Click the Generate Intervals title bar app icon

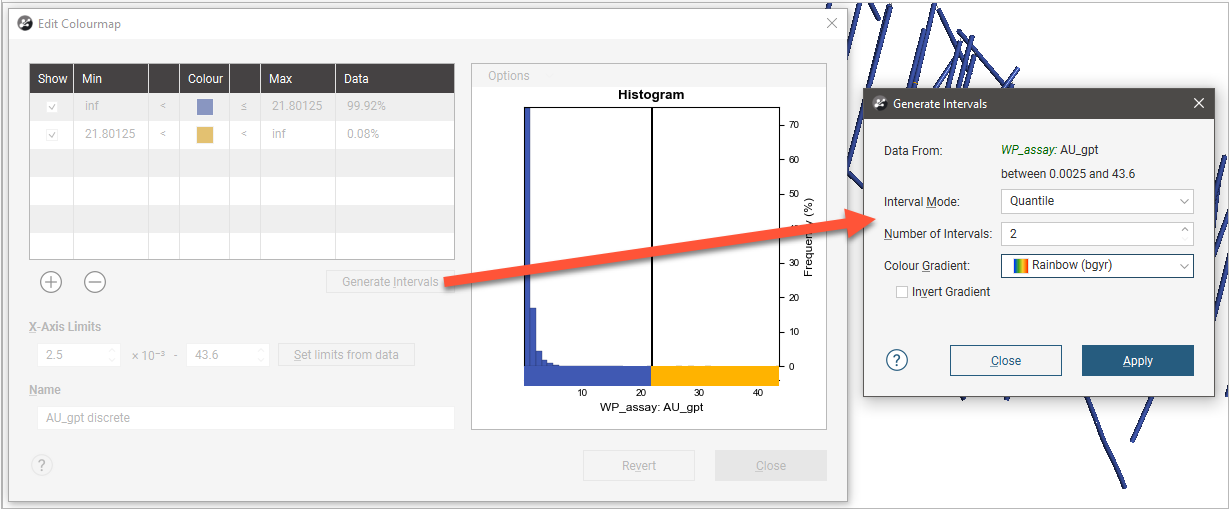tap(880, 103)
